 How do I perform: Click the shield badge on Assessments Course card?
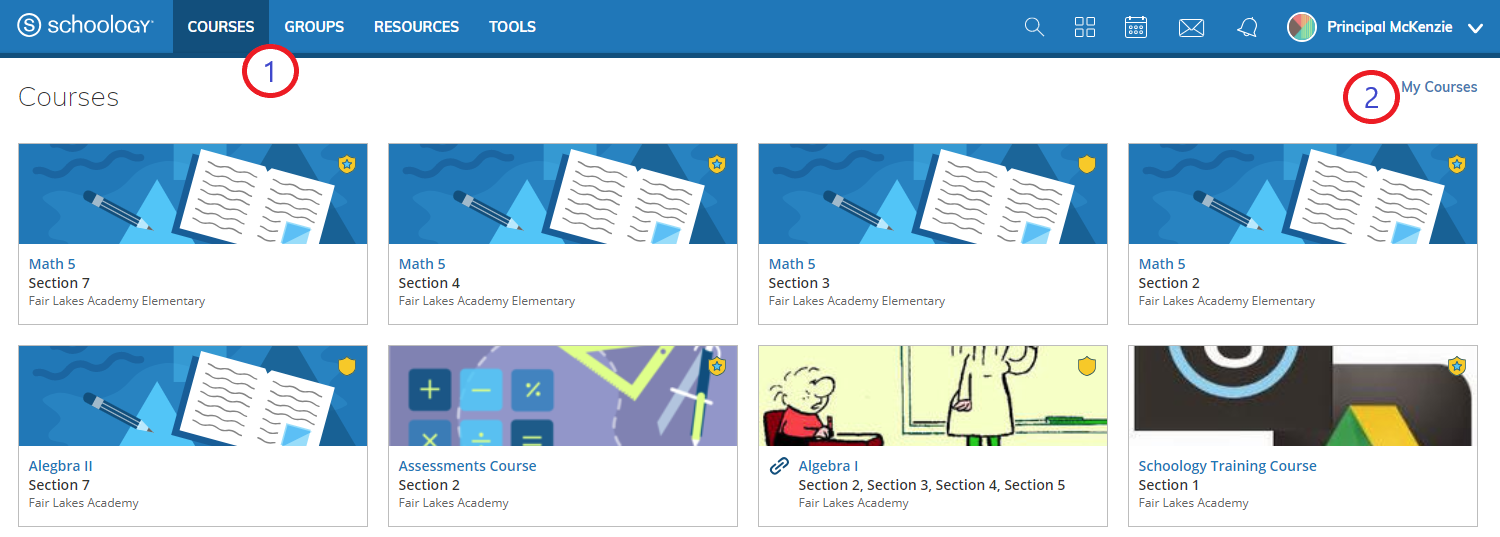click(717, 366)
